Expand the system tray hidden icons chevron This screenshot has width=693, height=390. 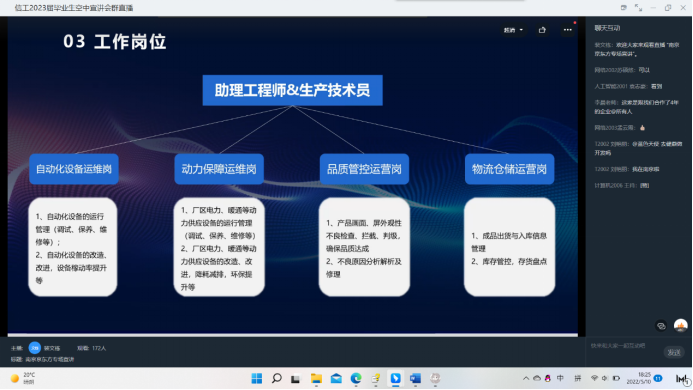click(x=526, y=379)
